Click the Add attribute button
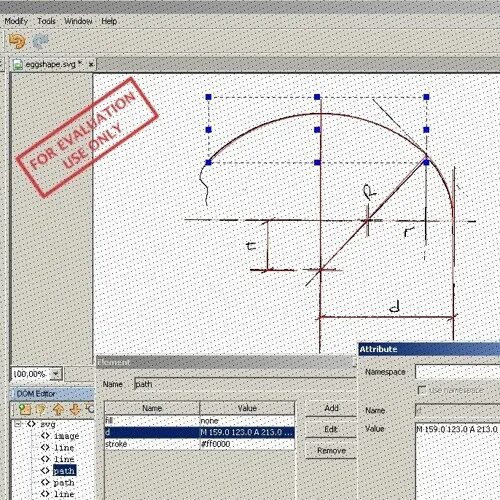This screenshot has height=500, width=500. 331,408
